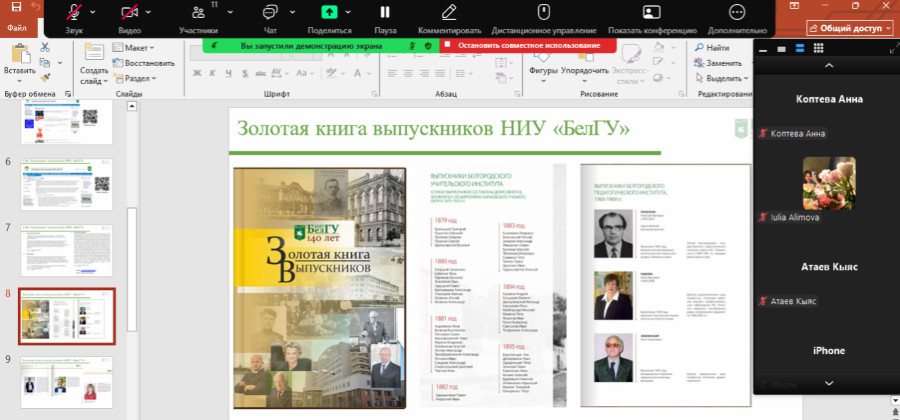Toggle bold Ж formatting

(x=197, y=73)
